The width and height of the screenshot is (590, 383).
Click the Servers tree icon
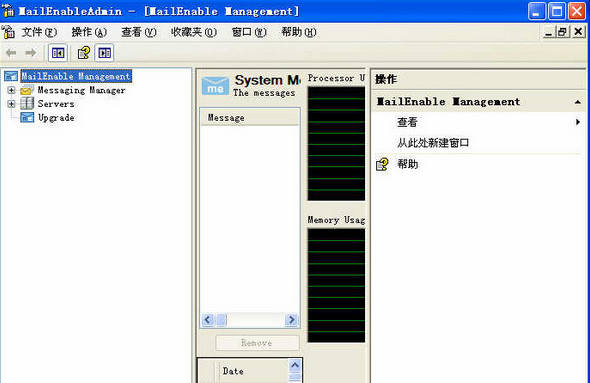tap(27, 103)
